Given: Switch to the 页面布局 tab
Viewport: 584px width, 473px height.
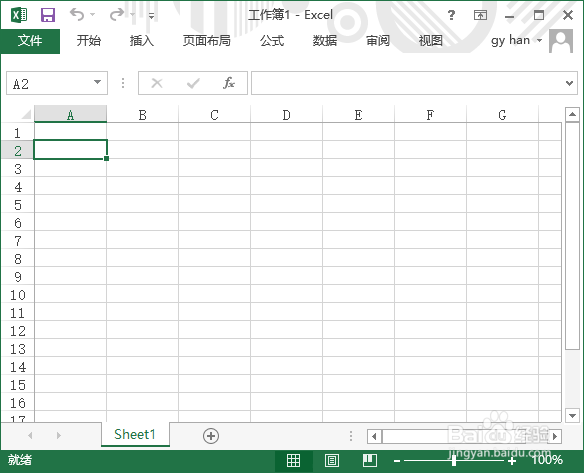Looking at the screenshot, I should point(207,41).
